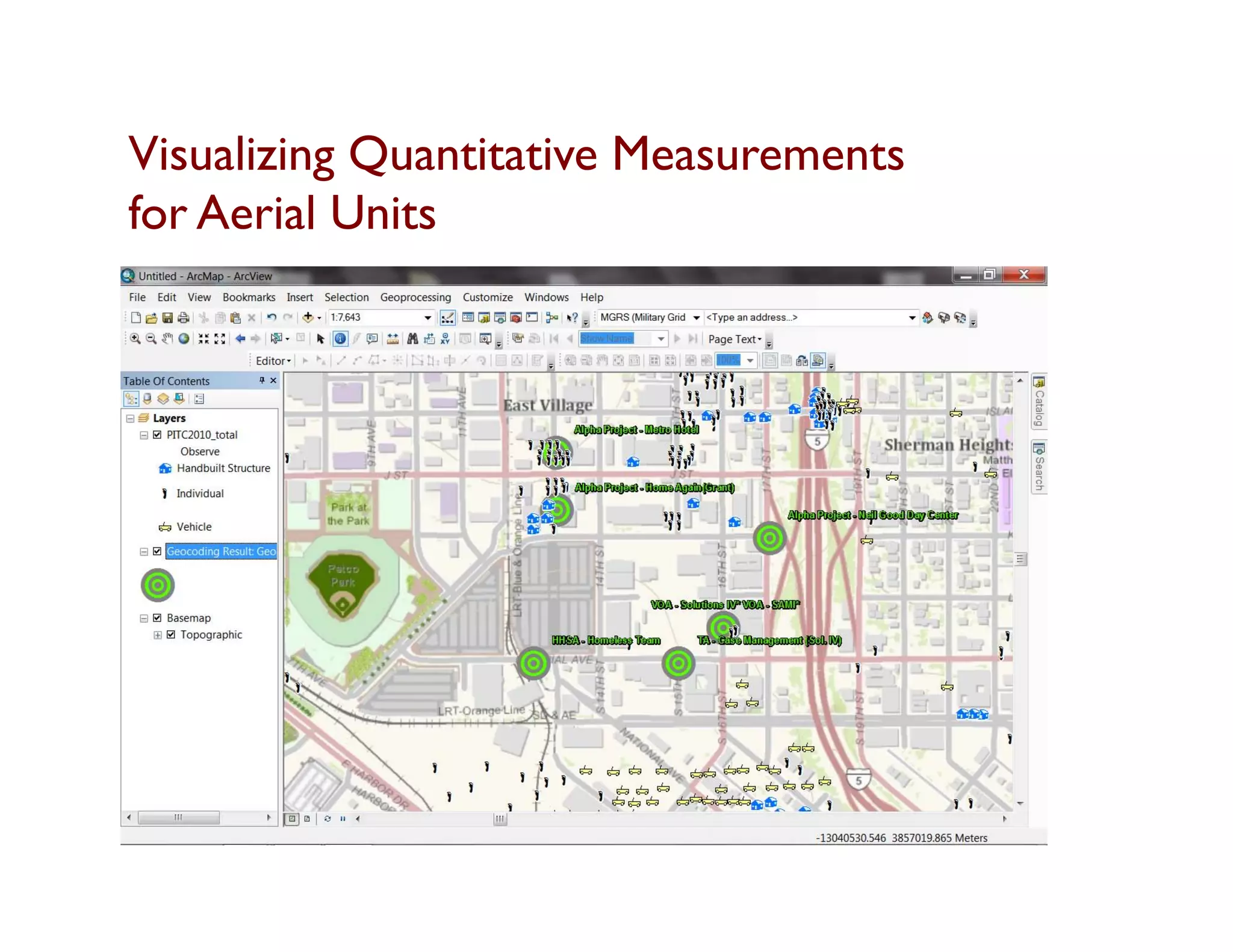Image resolution: width=1233 pixels, height=952 pixels.
Task: Click the green geocoding result symbol
Action: [x=158, y=585]
